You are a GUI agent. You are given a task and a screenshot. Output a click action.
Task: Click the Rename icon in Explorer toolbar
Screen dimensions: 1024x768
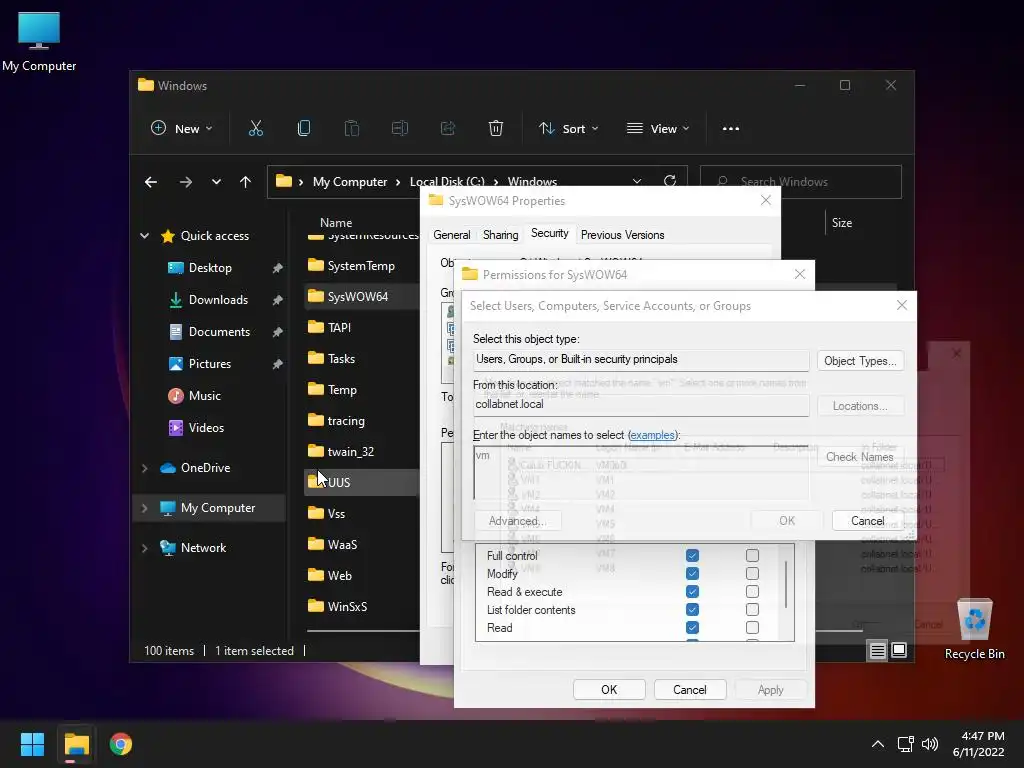(400, 129)
